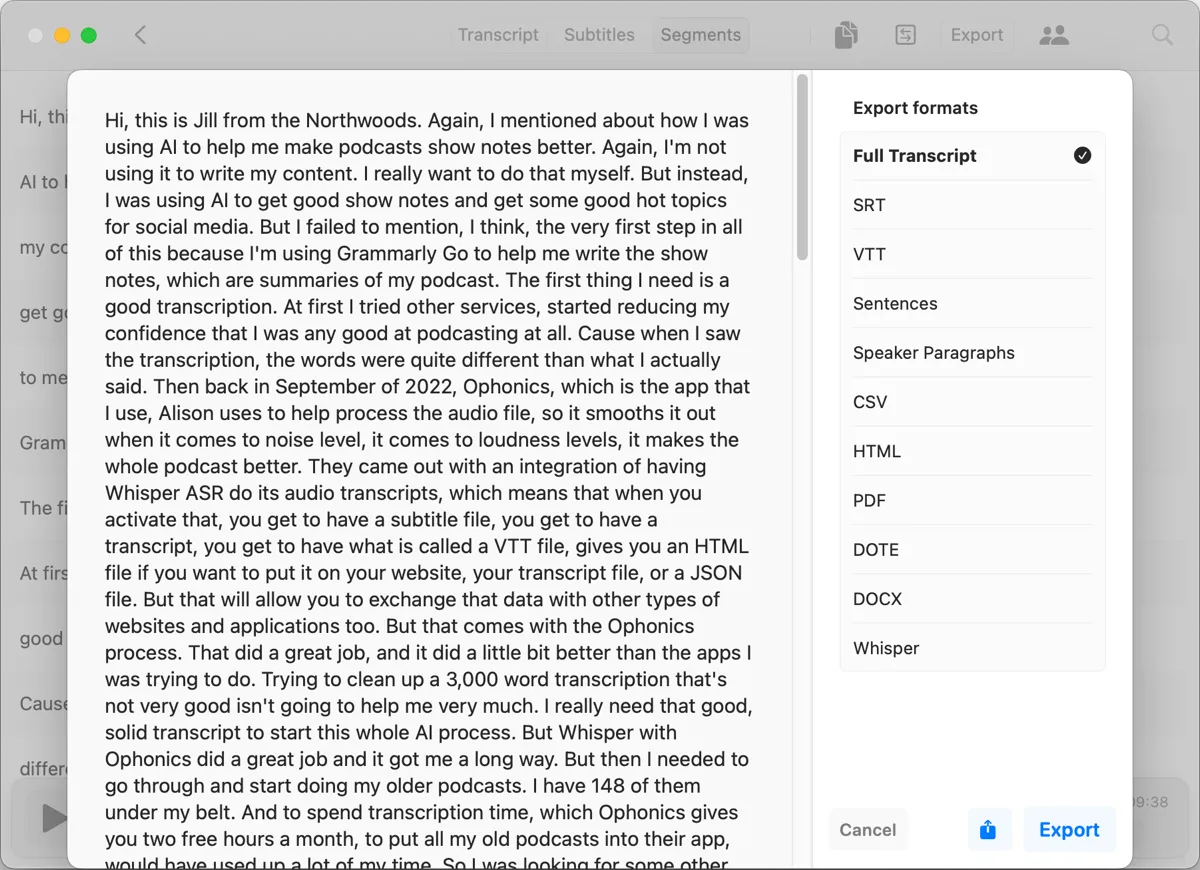Switch to the Transcript tab
This screenshot has height=870, width=1200.
(498, 35)
